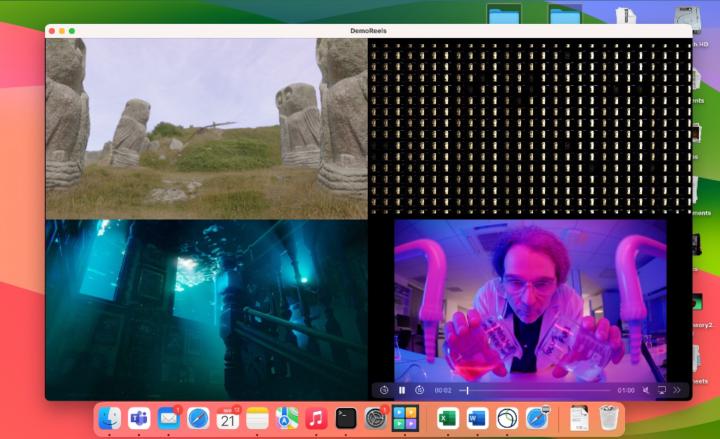Click the DemoReels app icon in the Dock
The width and height of the screenshot is (720, 439).
(x=405, y=418)
